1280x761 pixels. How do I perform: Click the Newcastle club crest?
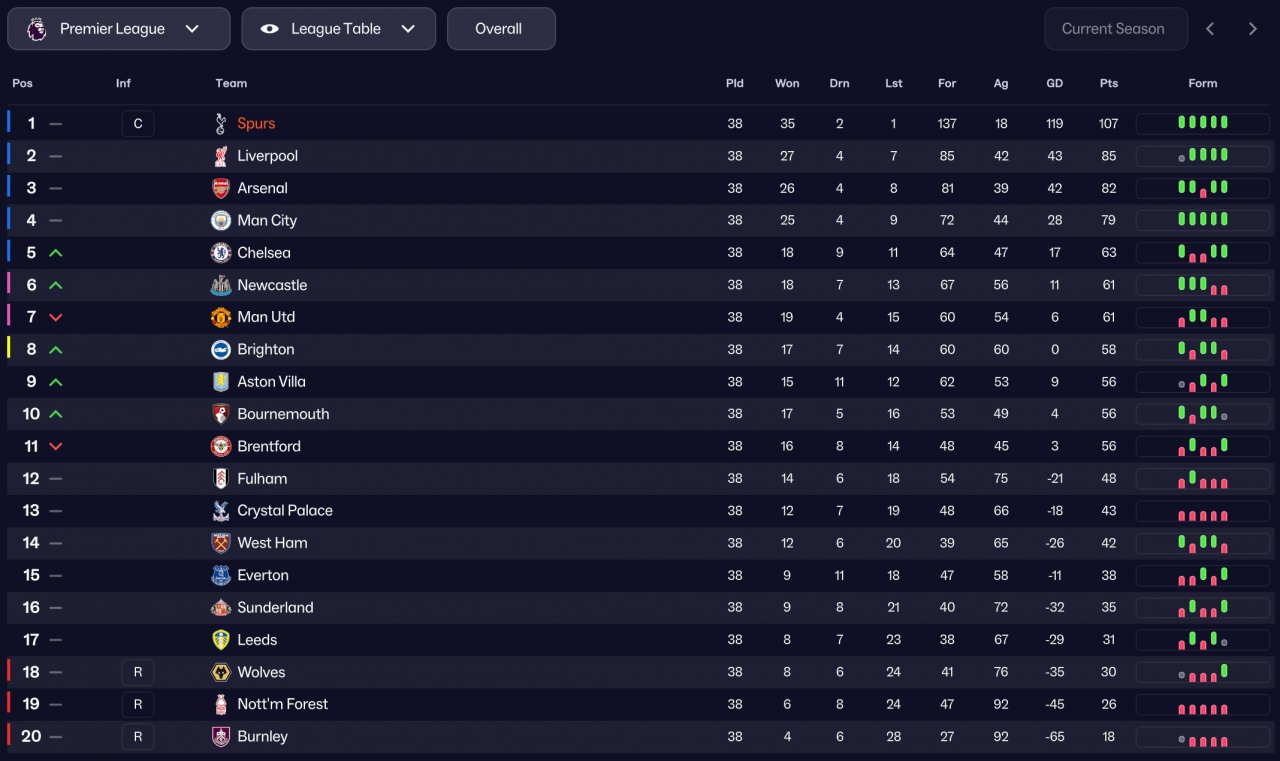[x=221, y=285]
